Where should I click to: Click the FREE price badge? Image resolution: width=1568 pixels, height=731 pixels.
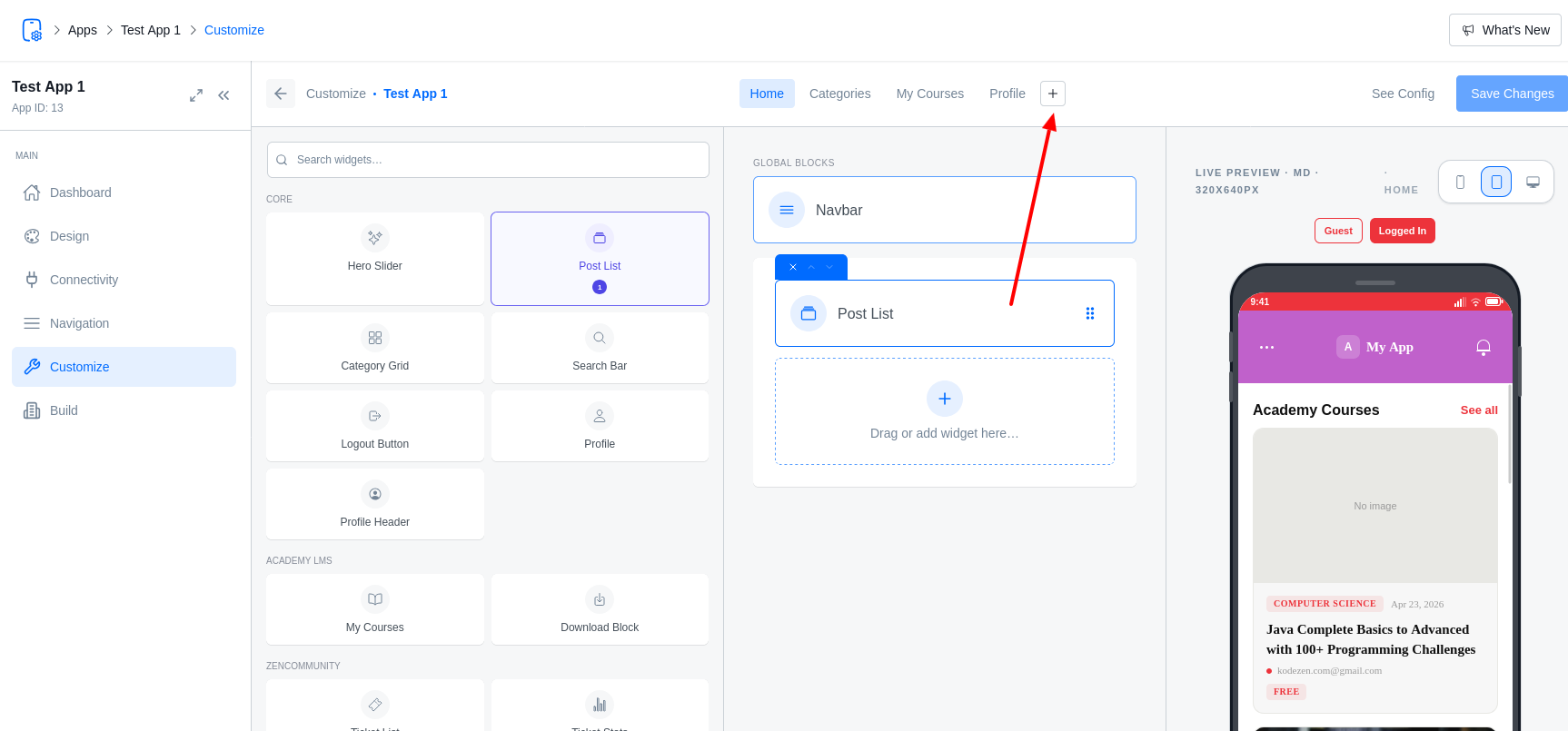pyautogui.click(x=1286, y=692)
